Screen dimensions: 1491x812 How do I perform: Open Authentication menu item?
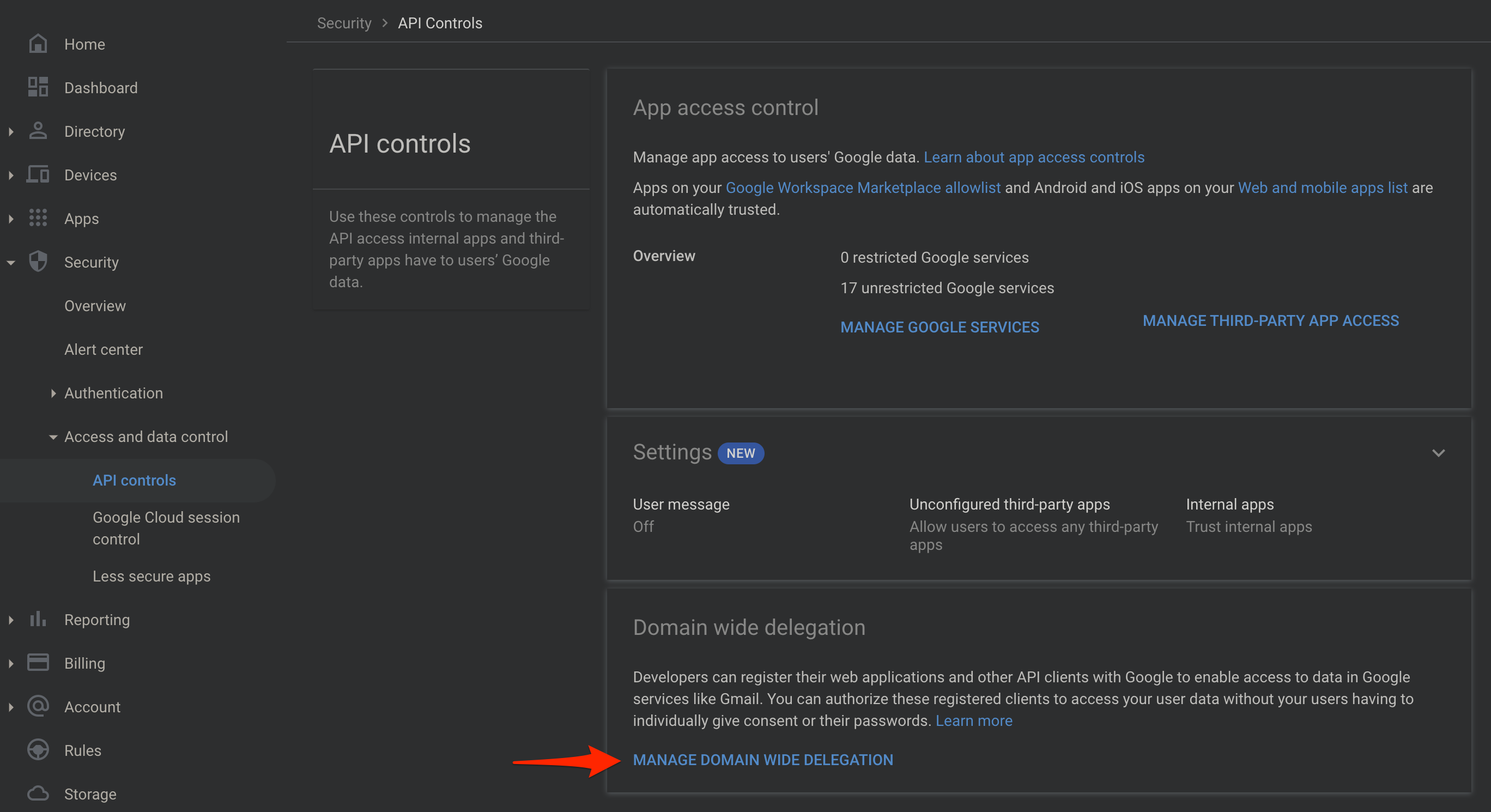[113, 393]
